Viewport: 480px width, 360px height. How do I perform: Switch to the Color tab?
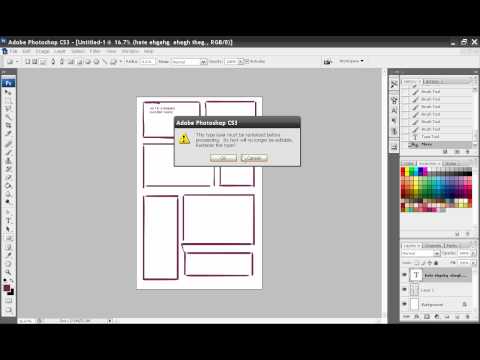[x=409, y=163]
